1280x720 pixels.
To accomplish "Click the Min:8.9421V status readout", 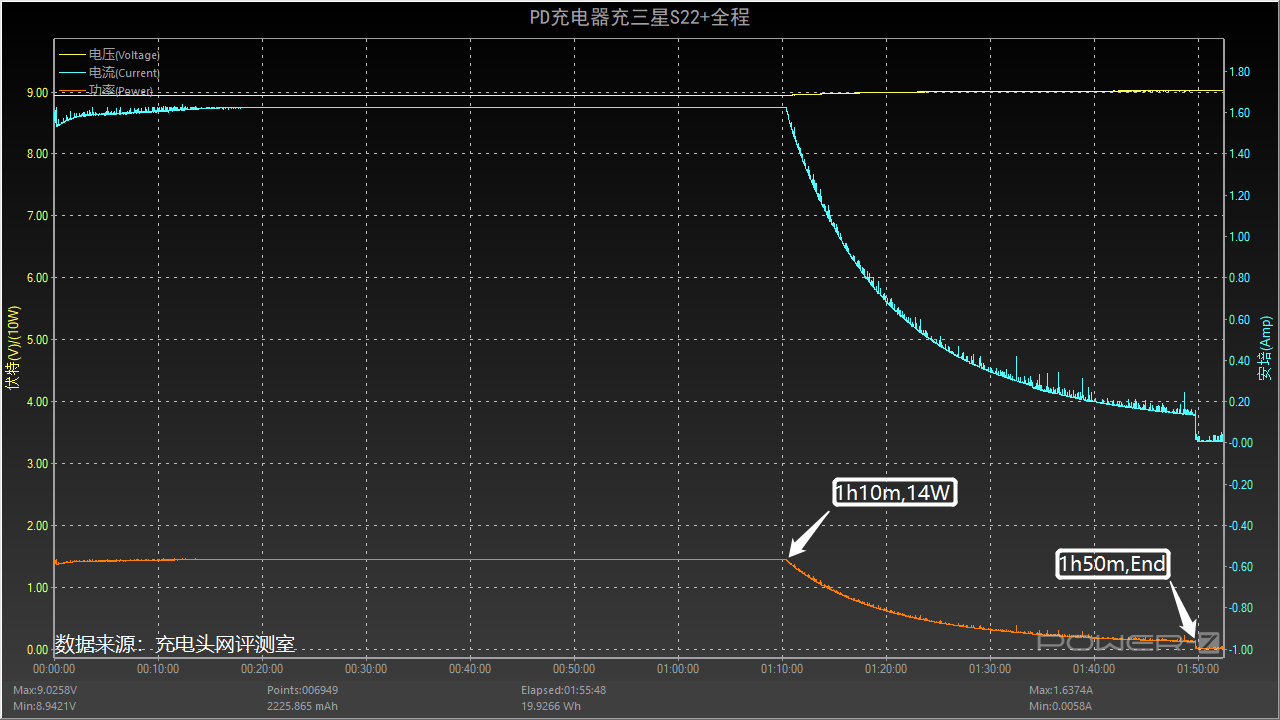I will click(x=44, y=706).
